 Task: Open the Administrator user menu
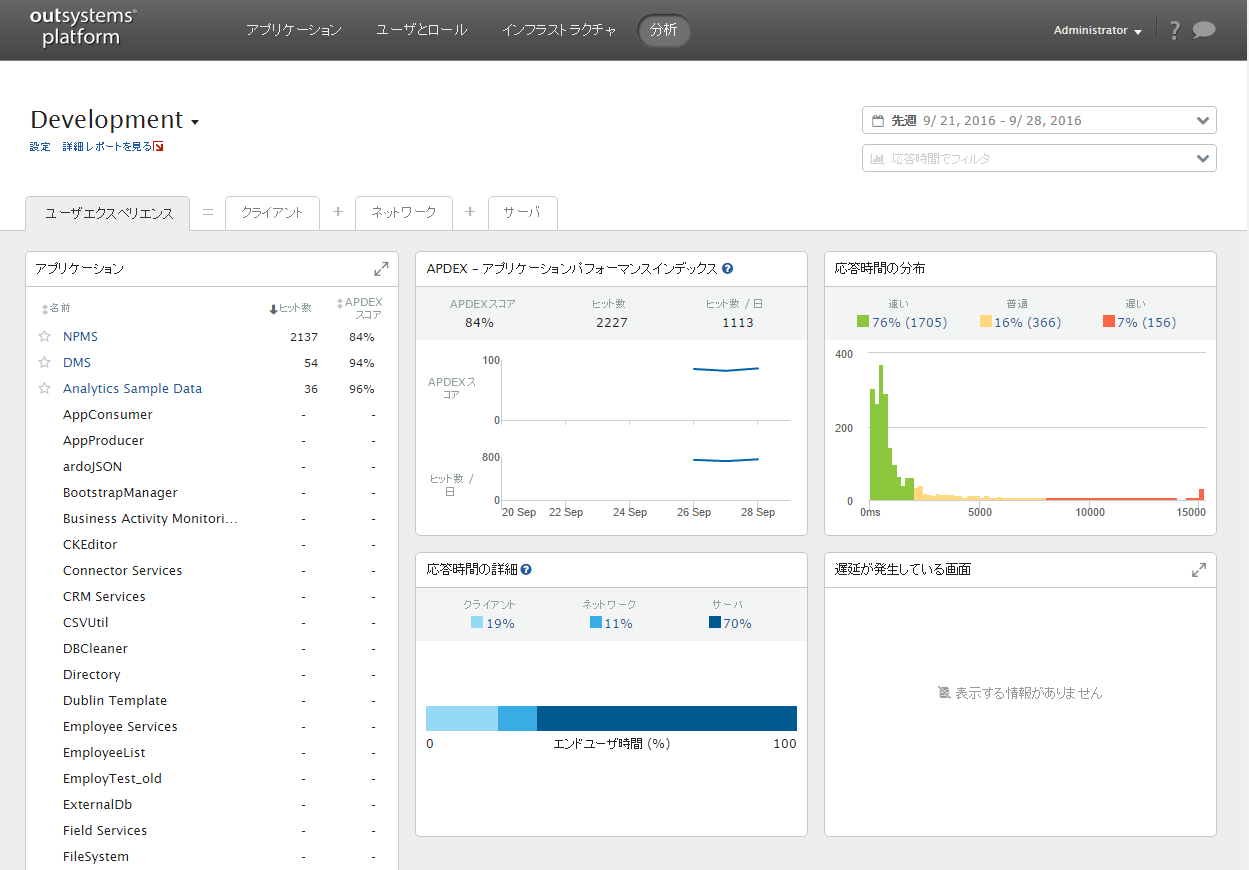coord(1097,31)
